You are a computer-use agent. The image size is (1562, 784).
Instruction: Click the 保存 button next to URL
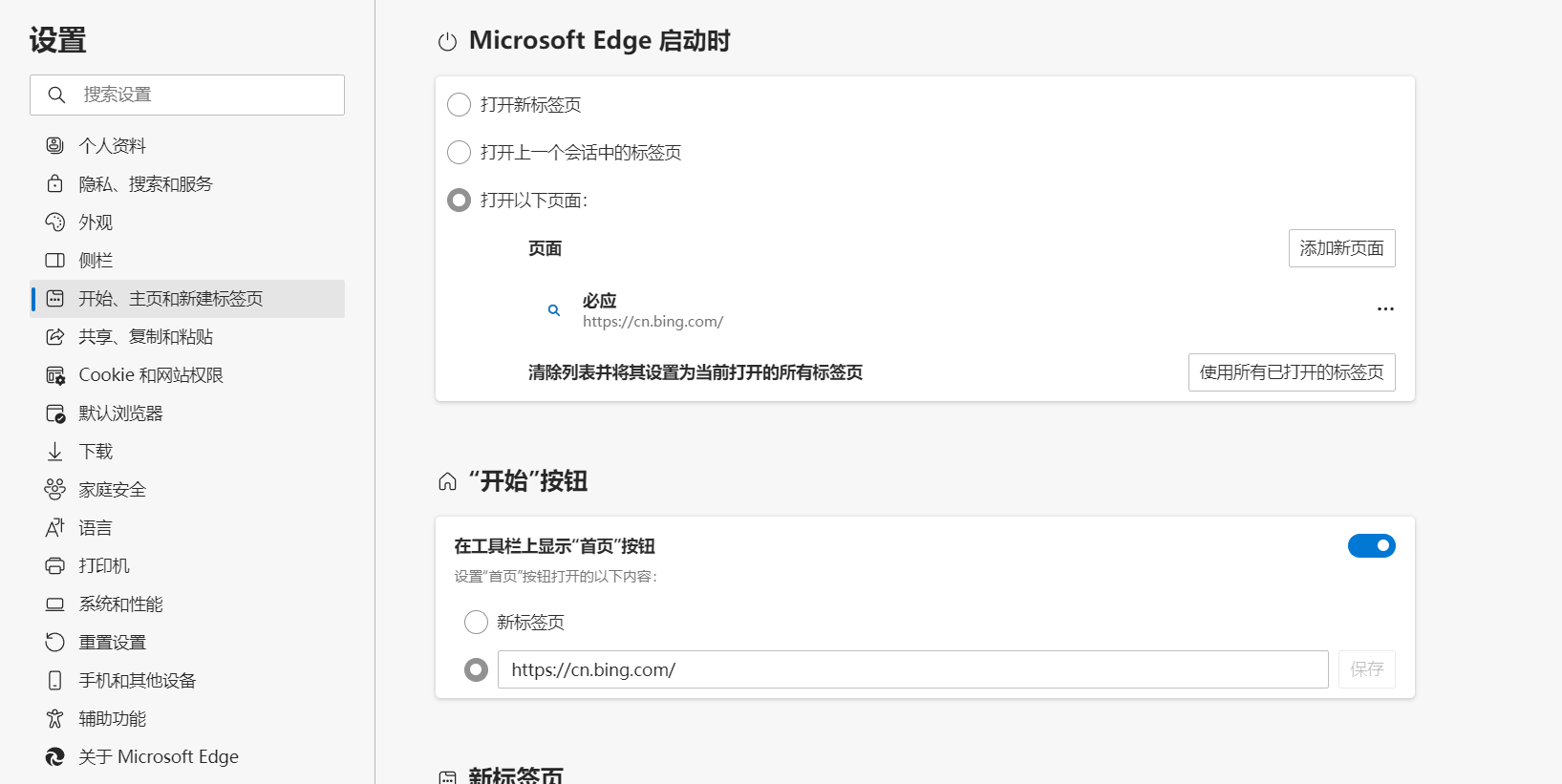[1366, 669]
